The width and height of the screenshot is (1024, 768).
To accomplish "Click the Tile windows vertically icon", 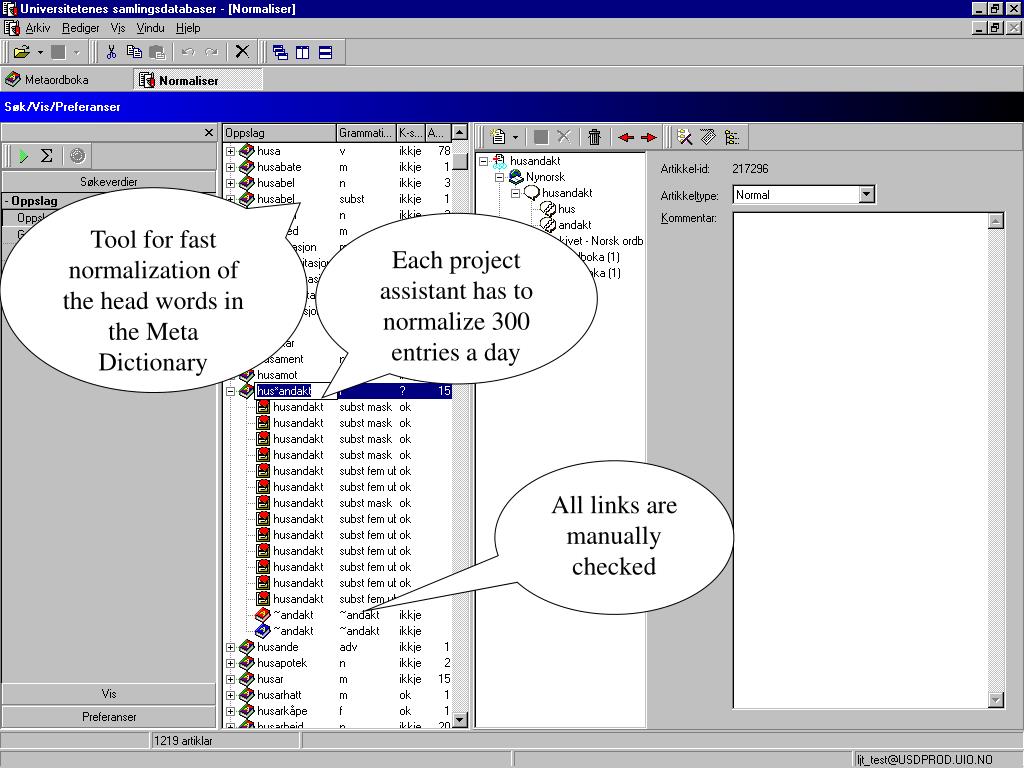I will [302, 52].
